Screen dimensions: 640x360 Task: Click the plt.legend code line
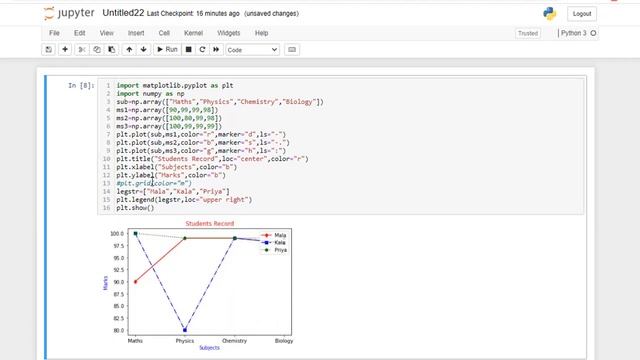184,200
